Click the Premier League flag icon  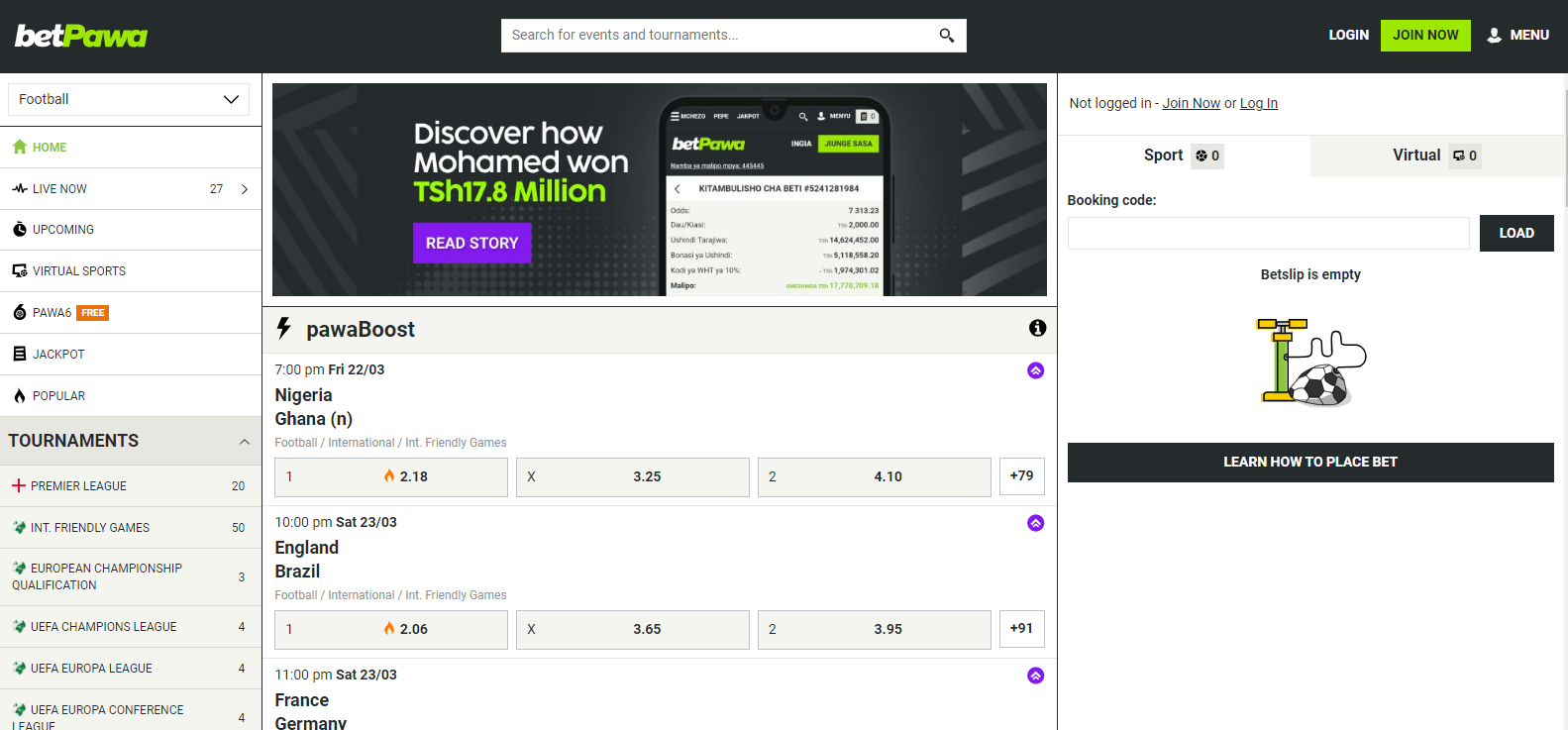click(x=19, y=485)
